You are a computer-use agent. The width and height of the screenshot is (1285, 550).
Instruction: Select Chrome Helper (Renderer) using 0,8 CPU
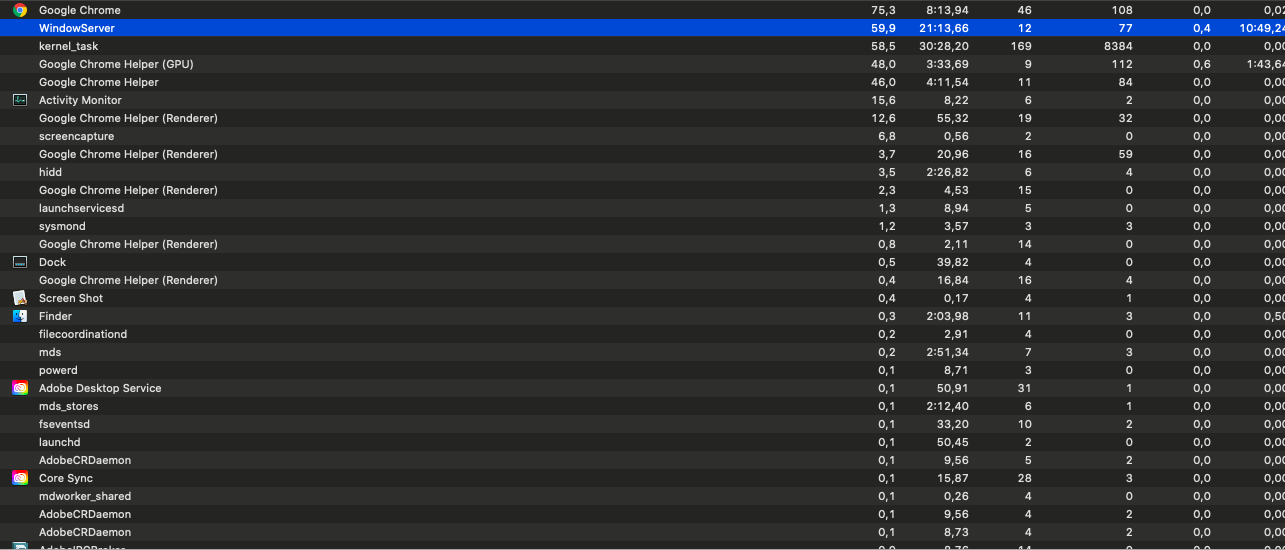[x=128, y=244]
